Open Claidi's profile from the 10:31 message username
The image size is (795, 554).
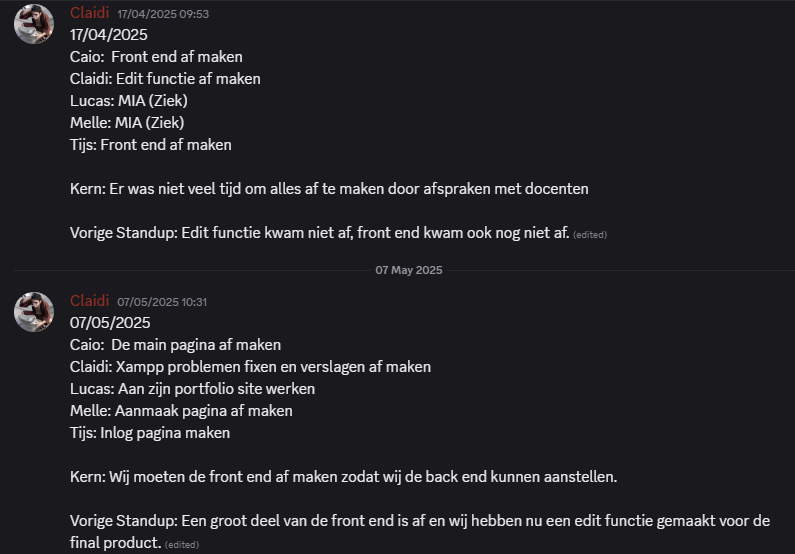89,301
